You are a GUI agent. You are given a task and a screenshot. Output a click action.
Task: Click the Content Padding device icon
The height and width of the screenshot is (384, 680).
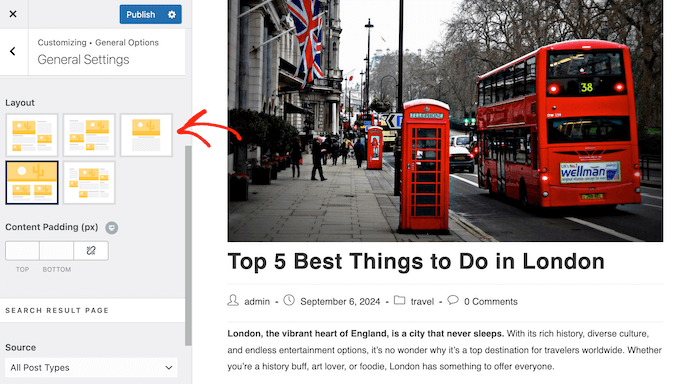pos(111,227)
